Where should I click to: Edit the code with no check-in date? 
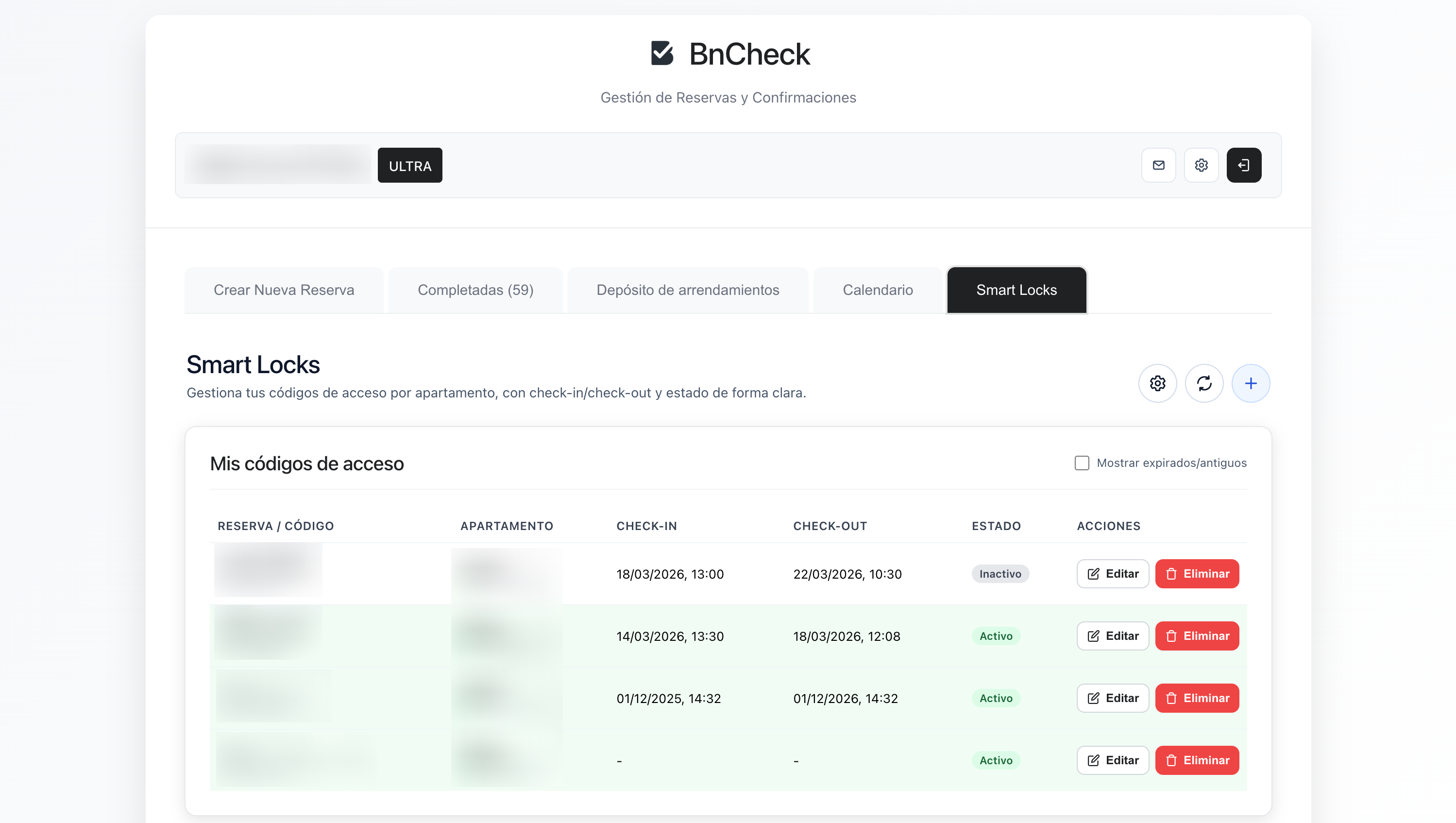click(x=1112, y=760)
